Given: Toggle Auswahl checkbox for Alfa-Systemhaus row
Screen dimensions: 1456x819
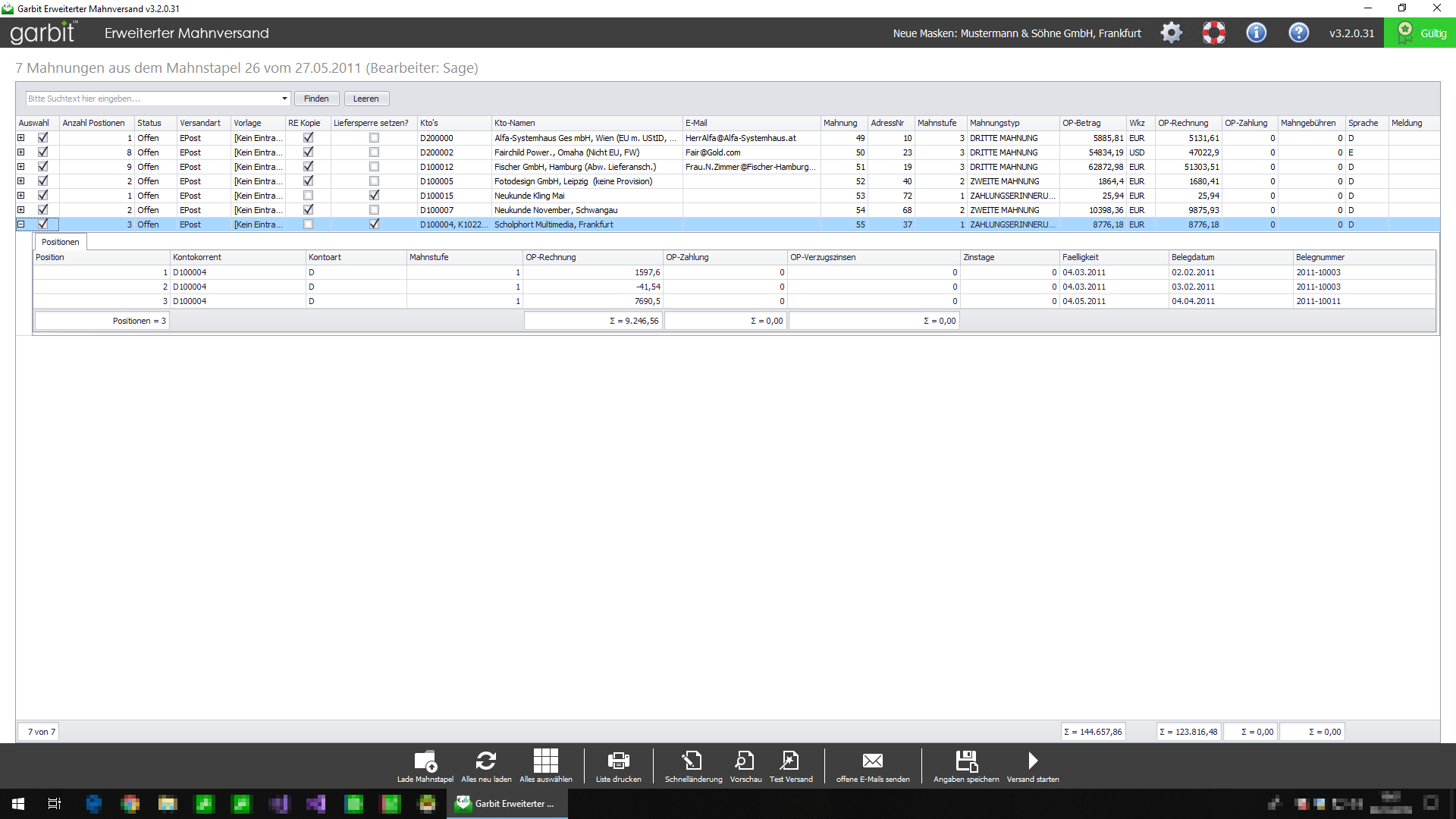Looking at the screenshot, I should tap(43, 138).
